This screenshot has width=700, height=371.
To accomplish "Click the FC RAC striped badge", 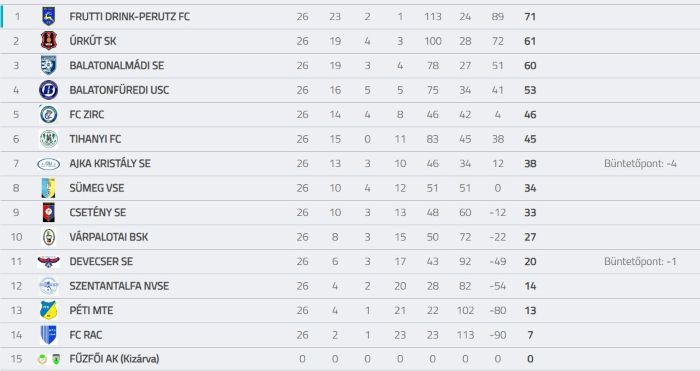I will (48, 335).
